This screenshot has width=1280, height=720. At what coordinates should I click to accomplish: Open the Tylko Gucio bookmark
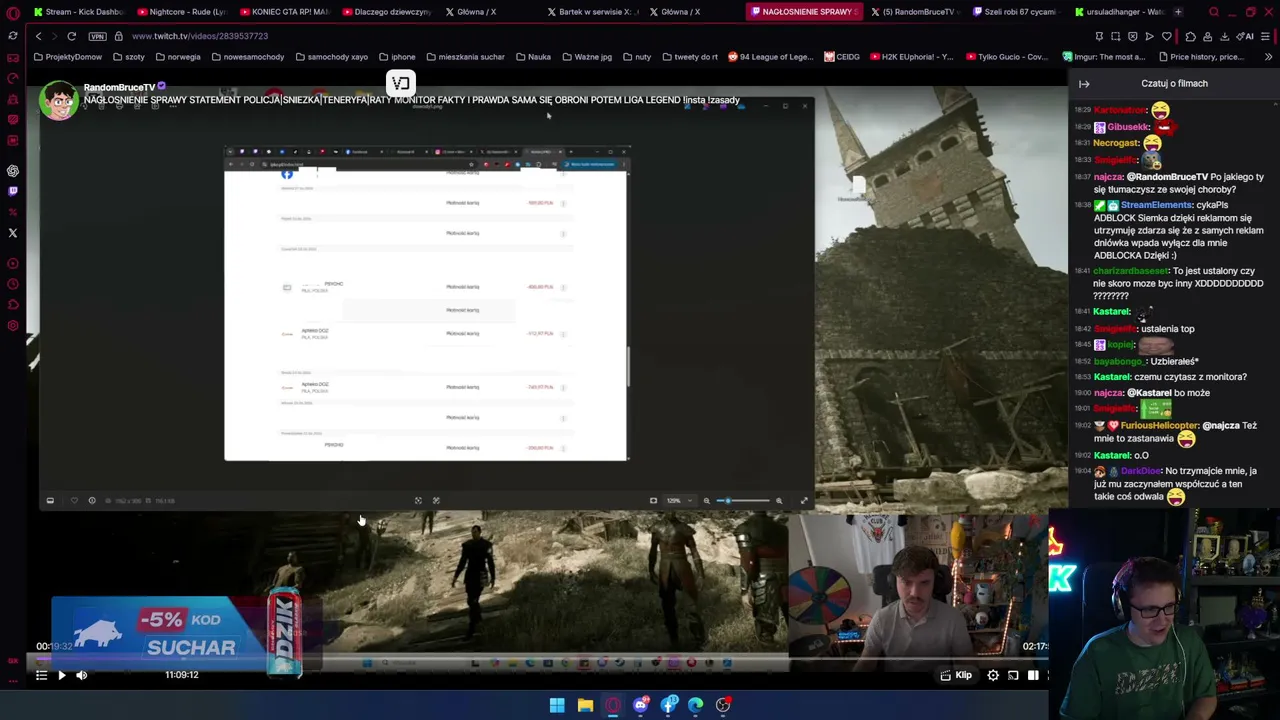point(1005,57)
